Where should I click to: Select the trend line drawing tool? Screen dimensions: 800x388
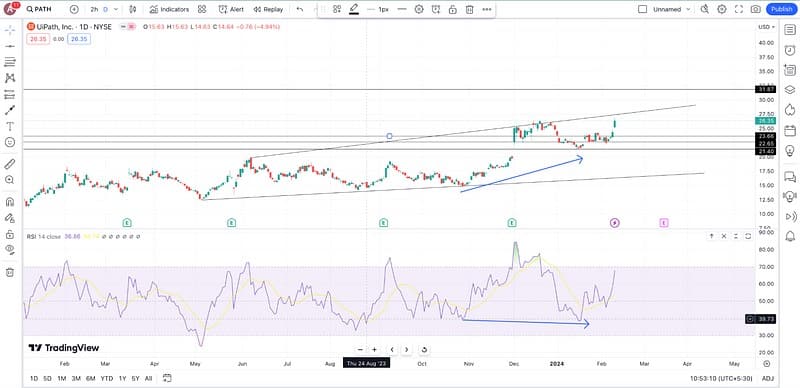point(10,46)
